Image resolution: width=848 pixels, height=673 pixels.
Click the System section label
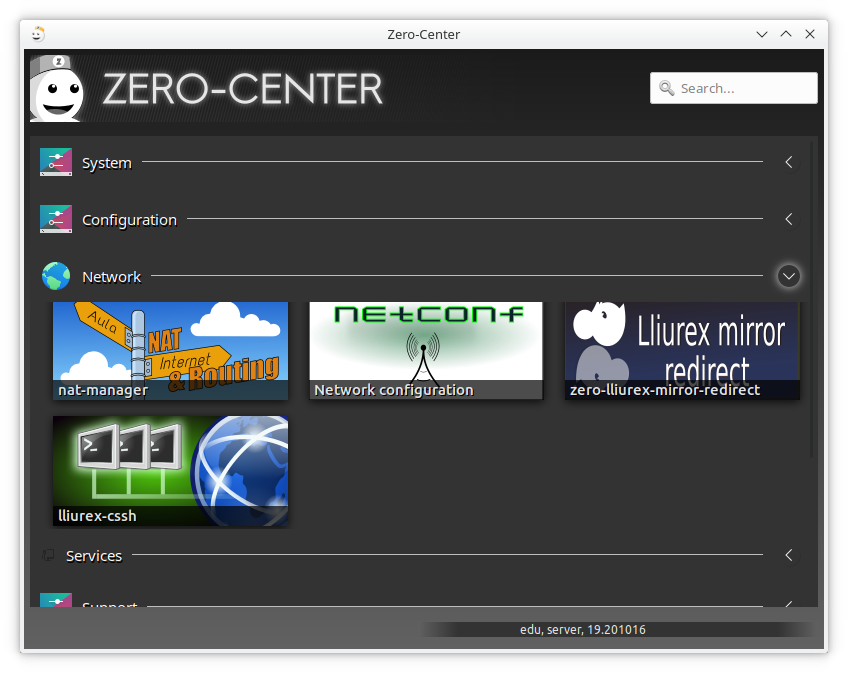tap(107, 163)
